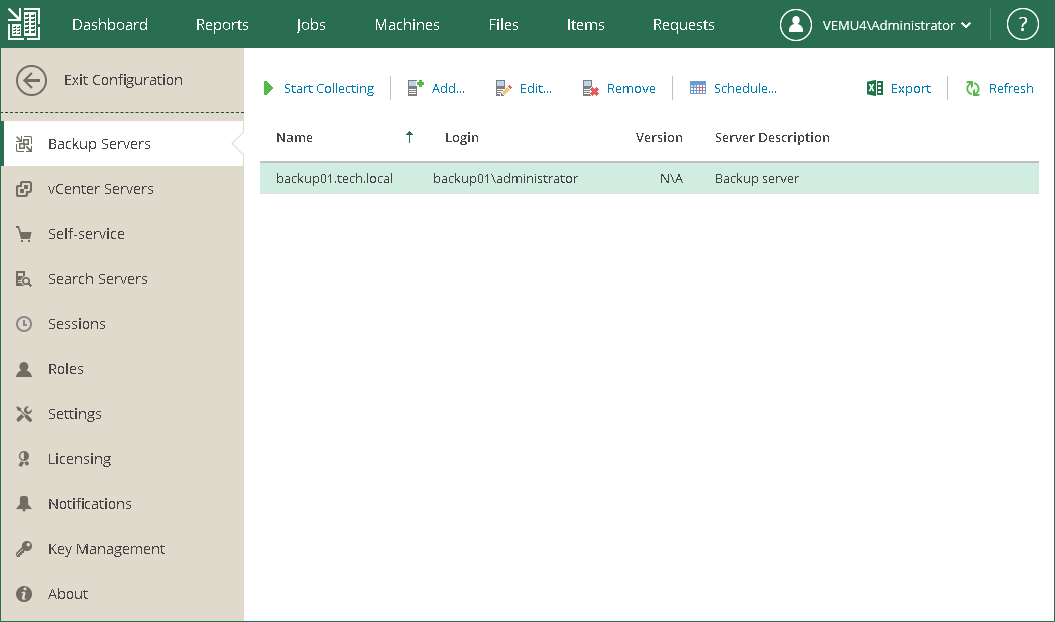The height and width of the screenshot is (622, 1055).
Task: Click the Add server icon with plus
Action: [x=415, y=88]
